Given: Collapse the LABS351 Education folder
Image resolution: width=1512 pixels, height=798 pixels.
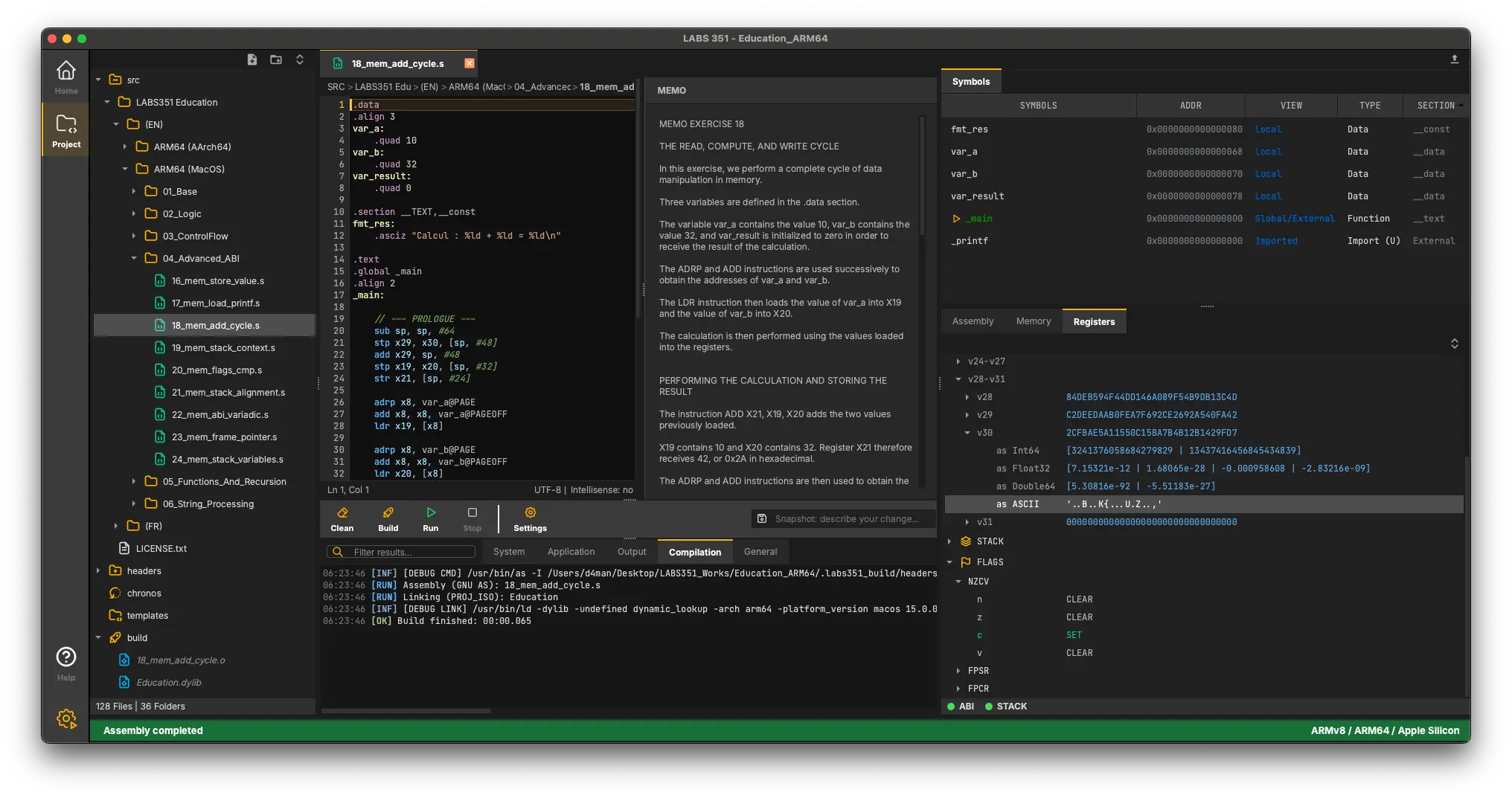Looking at the screenshot, I should click(x=107, y=102).
